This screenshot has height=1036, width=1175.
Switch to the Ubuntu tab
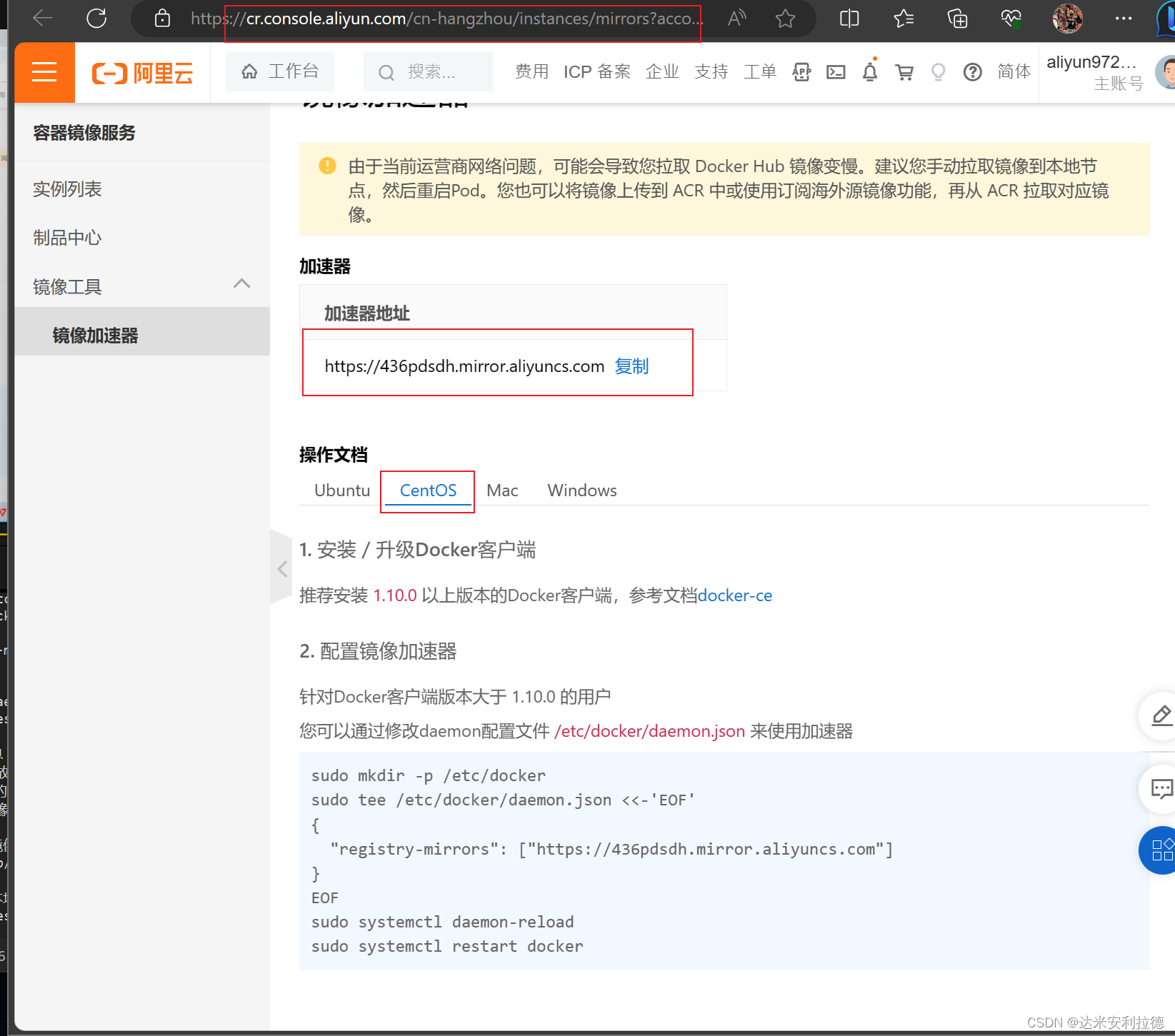[342, 491]
